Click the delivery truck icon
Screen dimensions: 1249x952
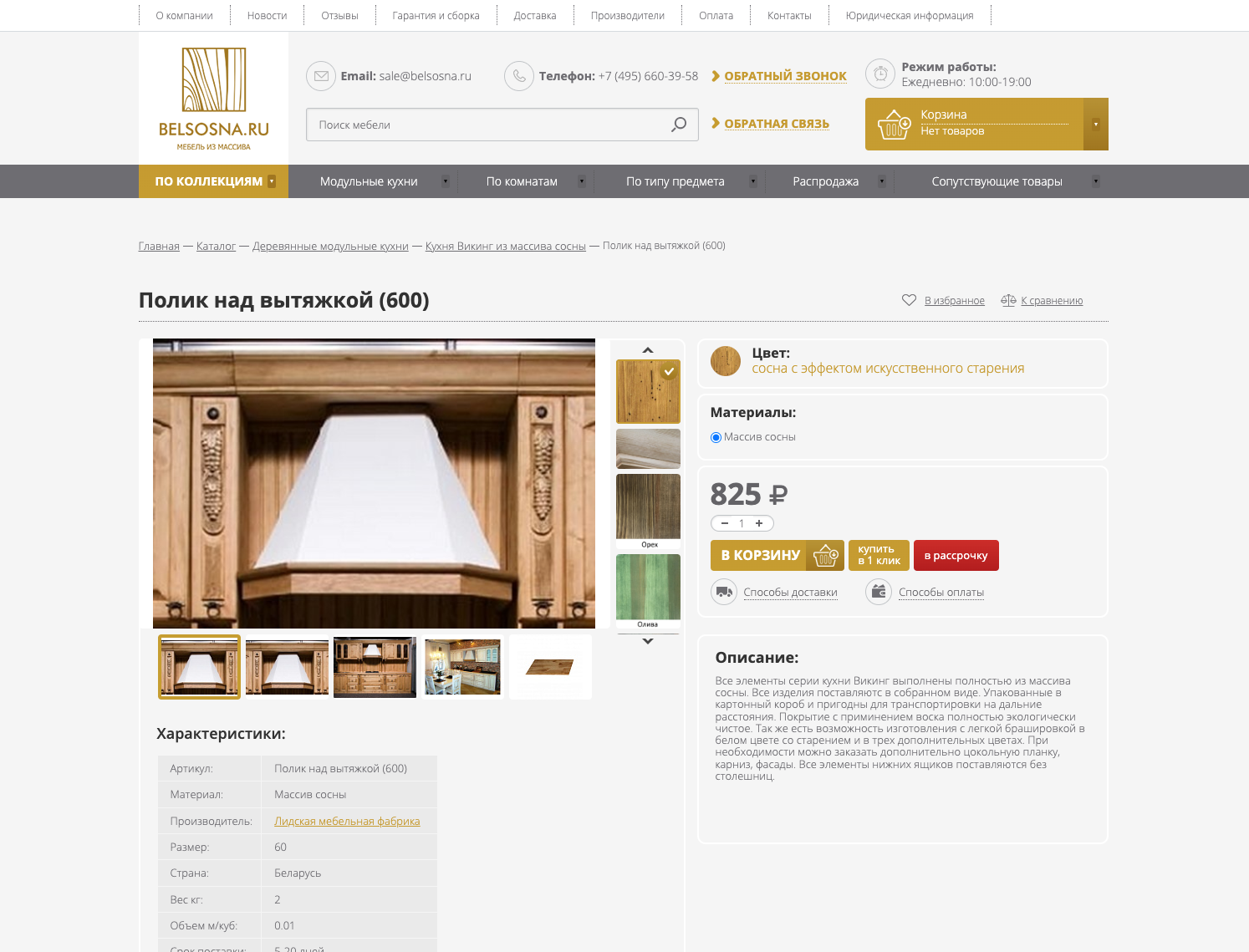pos(724,592)
